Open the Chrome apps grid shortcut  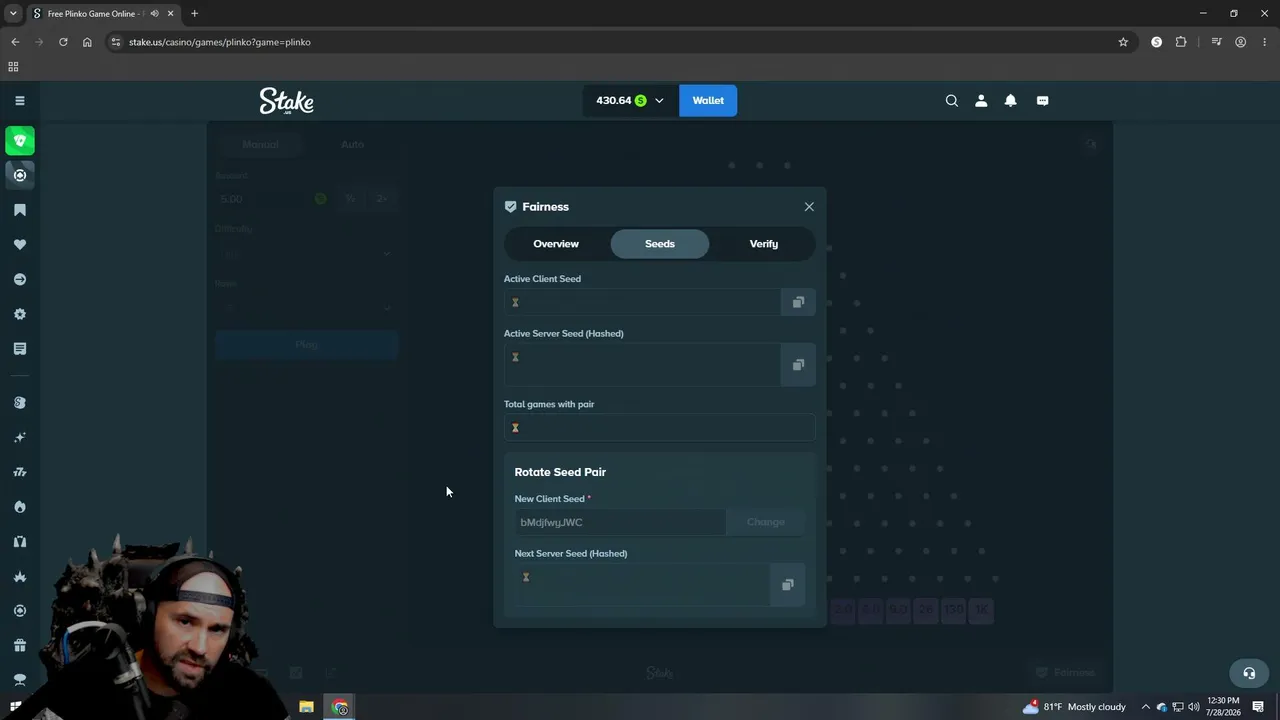[x=13, y=67]
